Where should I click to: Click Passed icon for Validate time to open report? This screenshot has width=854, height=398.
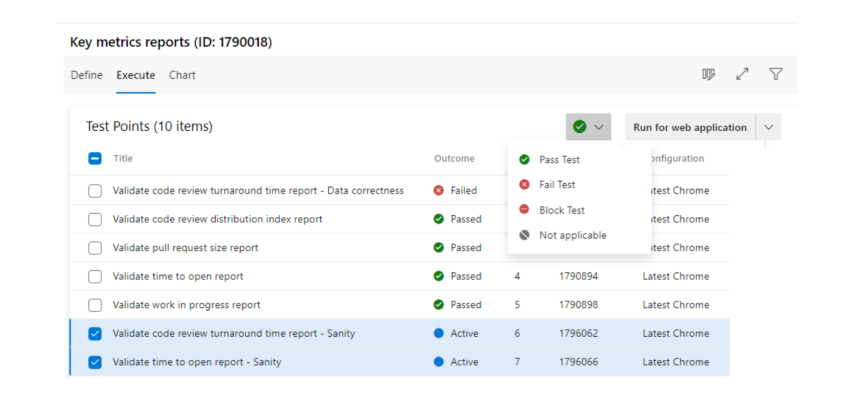click(438, 276)
